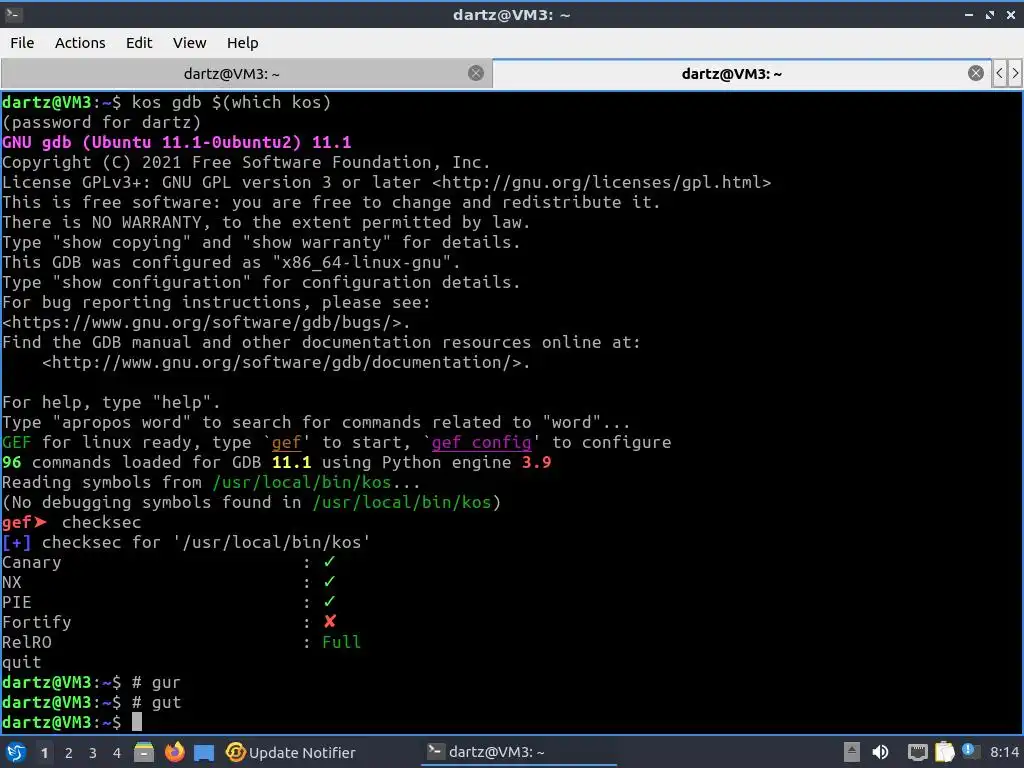Viewport: 1024px width, 768px height.
Task: Click the gnu.org/licenses/gpl.html URL
Action: (x=601, y=182)
